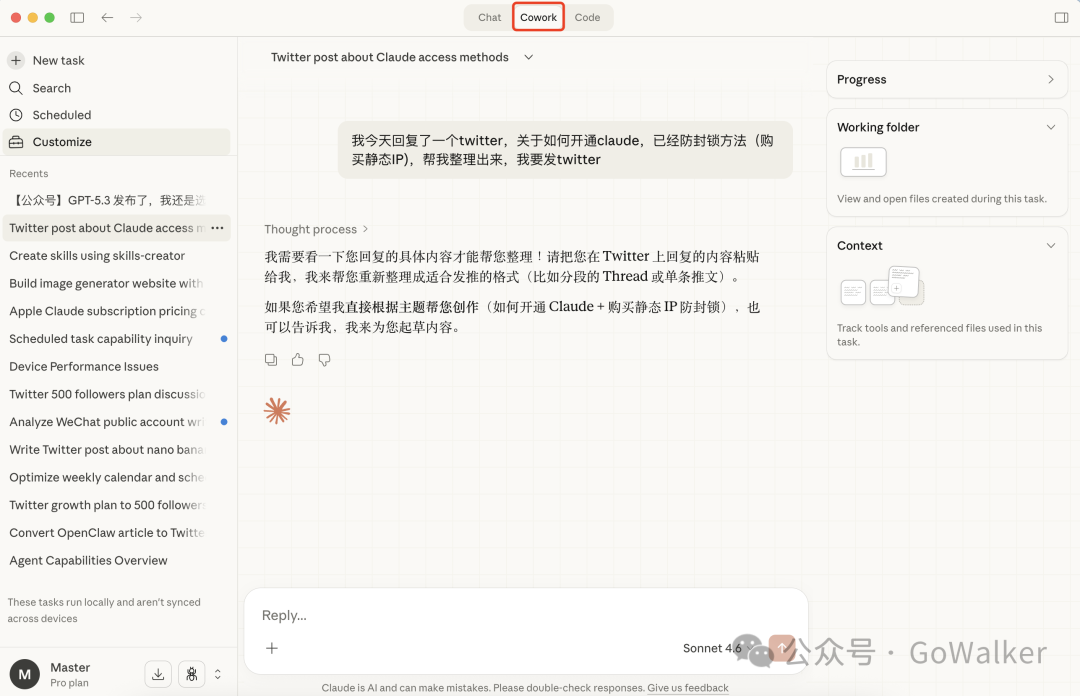Switch to the Cowork tab
This screenshot has height=696, width=1080.
pyautogui.click(x=538, y=17)
